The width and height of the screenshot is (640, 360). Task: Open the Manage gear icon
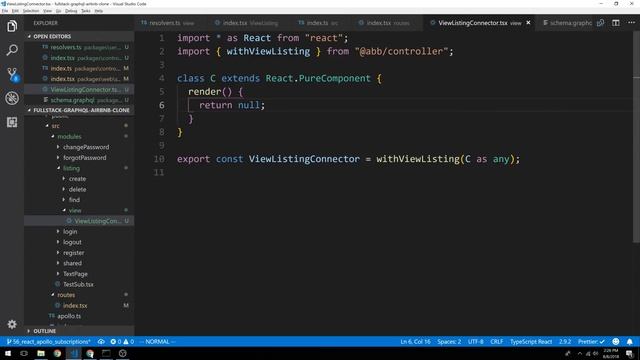click(x=12, y=324)
